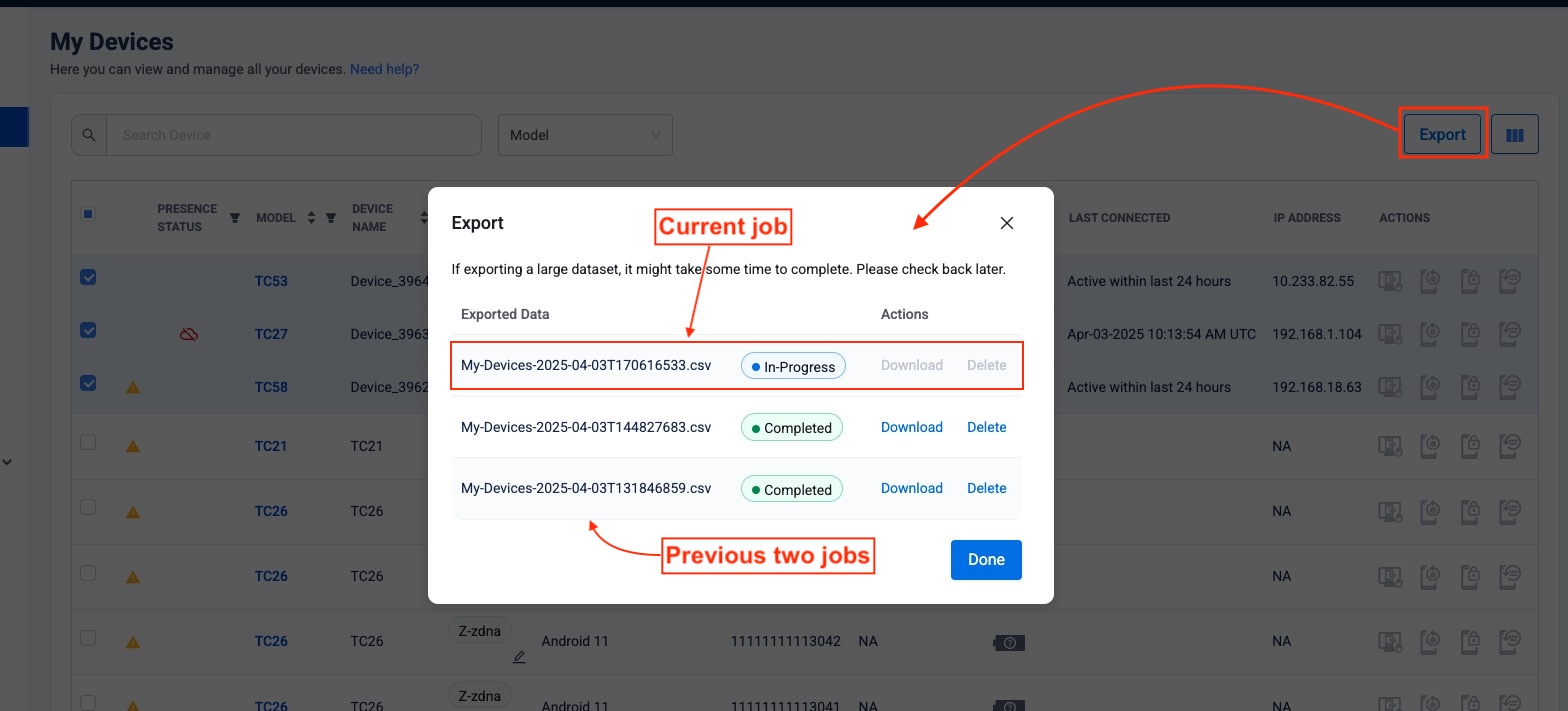Click the message icon for 192.168.18.63 row
Viewport: 1568px width, 711px height.
pos(1511,387)
